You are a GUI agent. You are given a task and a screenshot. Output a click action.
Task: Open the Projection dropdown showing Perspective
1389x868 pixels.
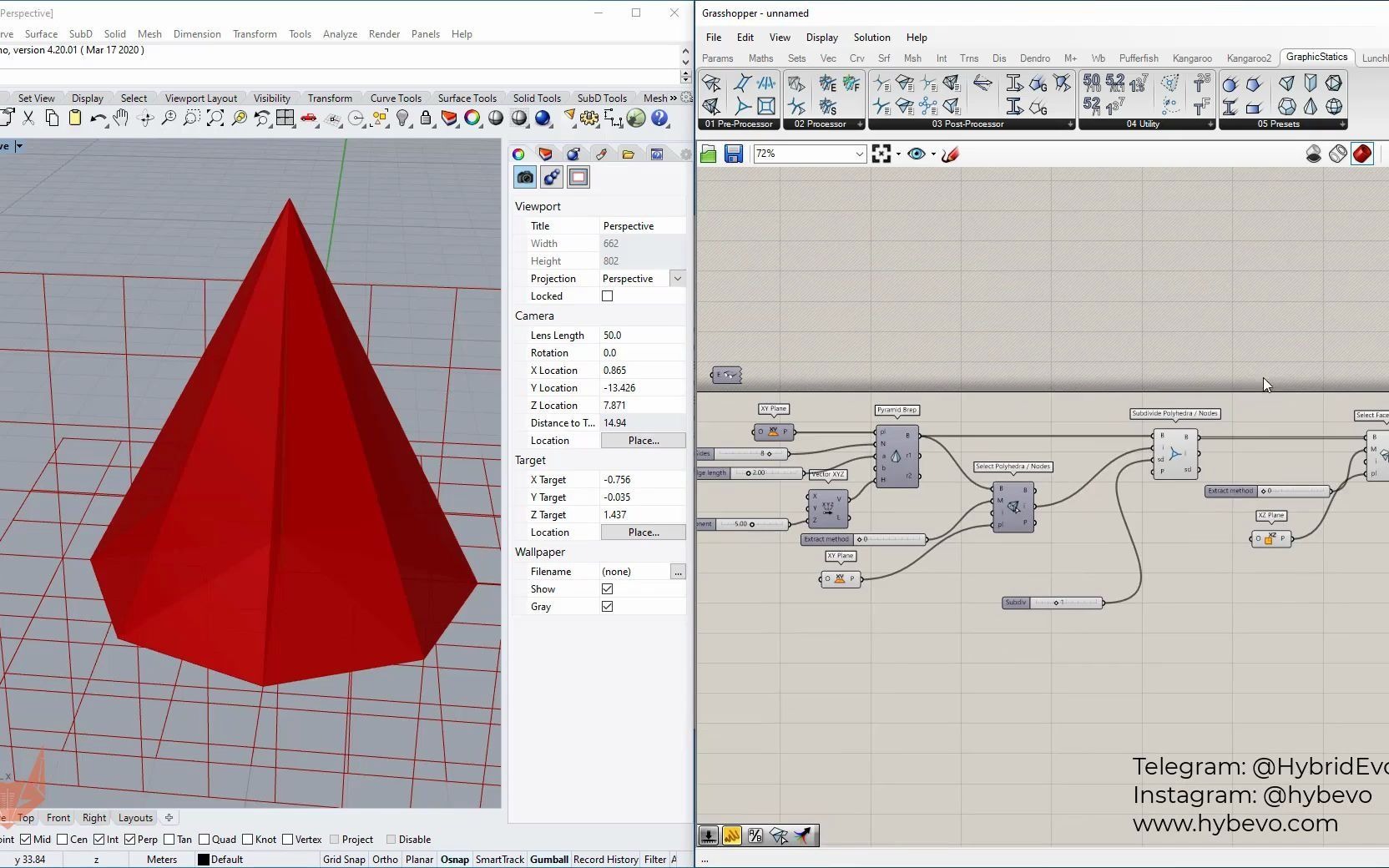pyautogui.click(x=678, y=278)
